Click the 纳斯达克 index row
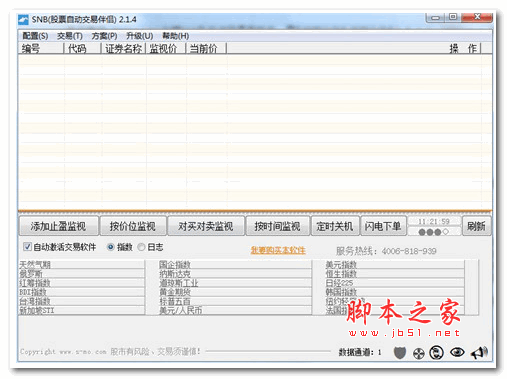The height and width of the screenshot is (379, 507). [235, 274]
